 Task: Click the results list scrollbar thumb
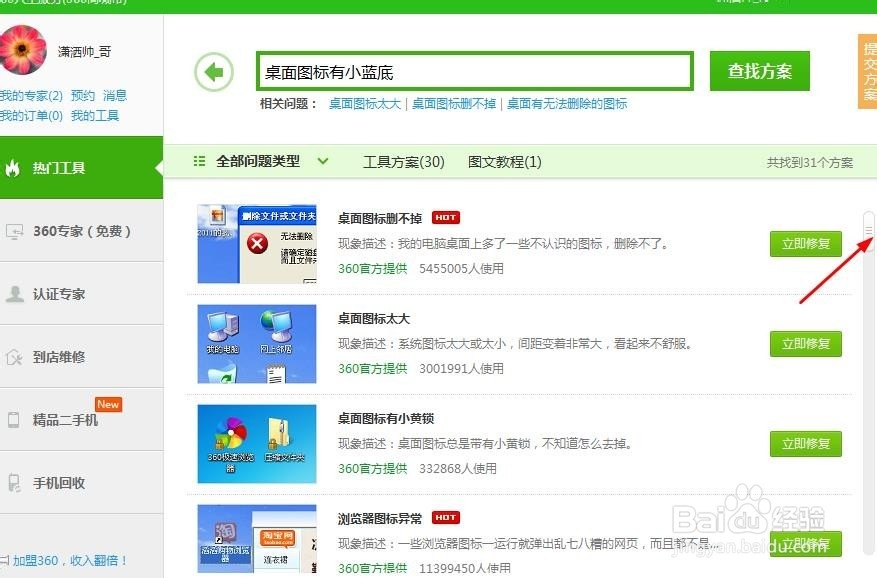(869, 231)
